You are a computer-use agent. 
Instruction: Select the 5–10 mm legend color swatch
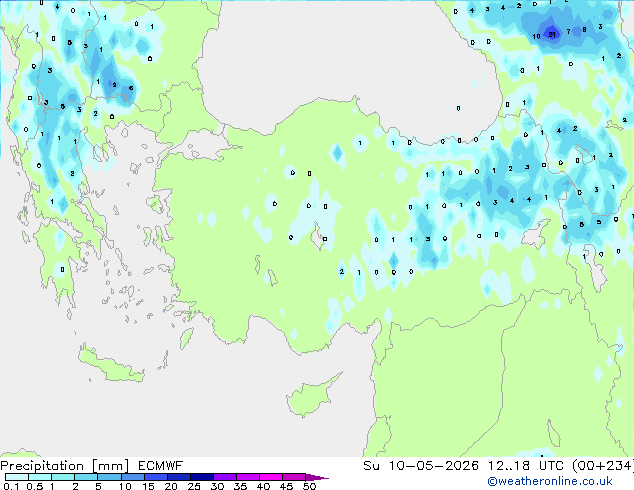[109, 477]
